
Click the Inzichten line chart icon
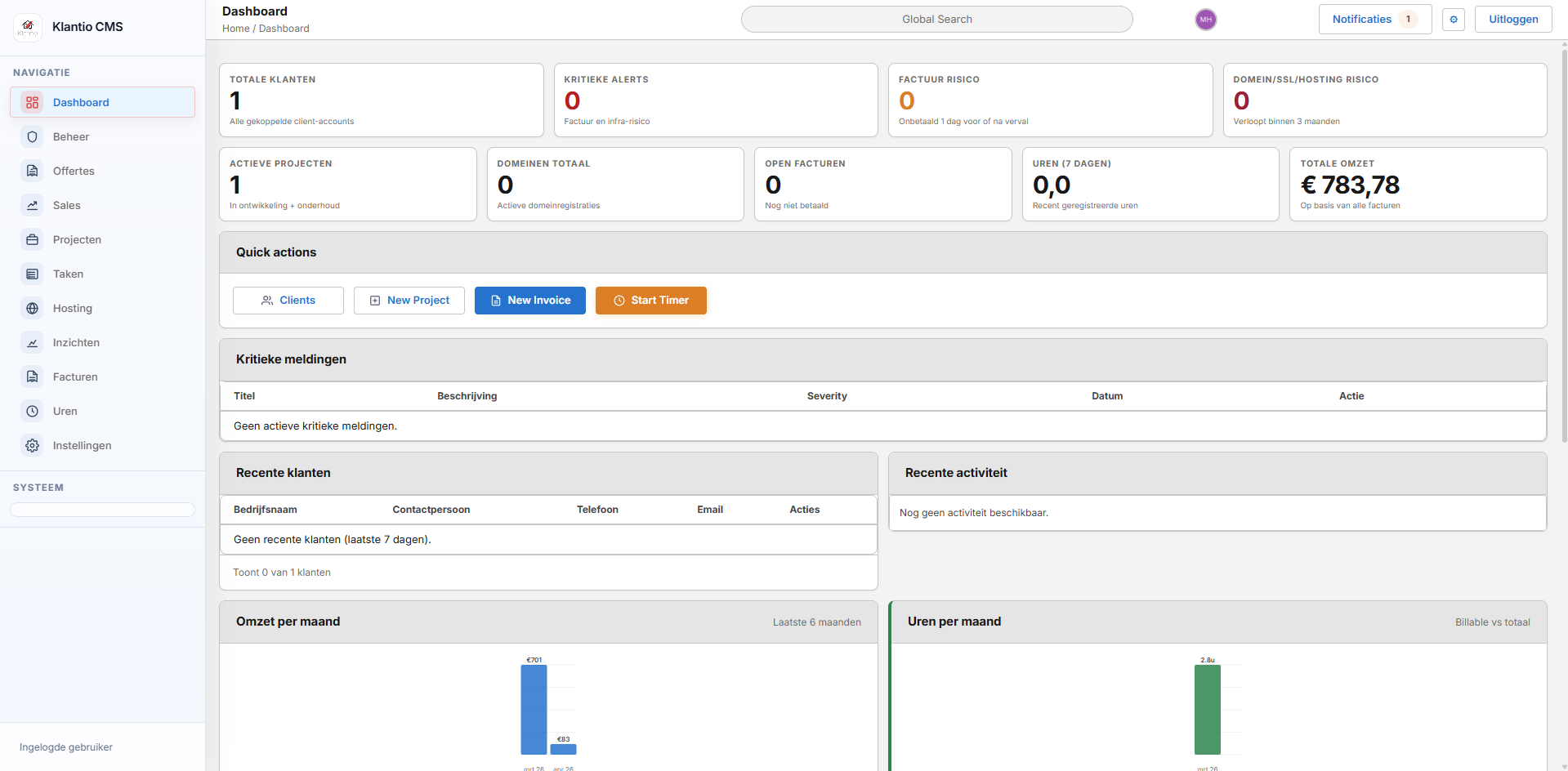(x=33, y=342)
